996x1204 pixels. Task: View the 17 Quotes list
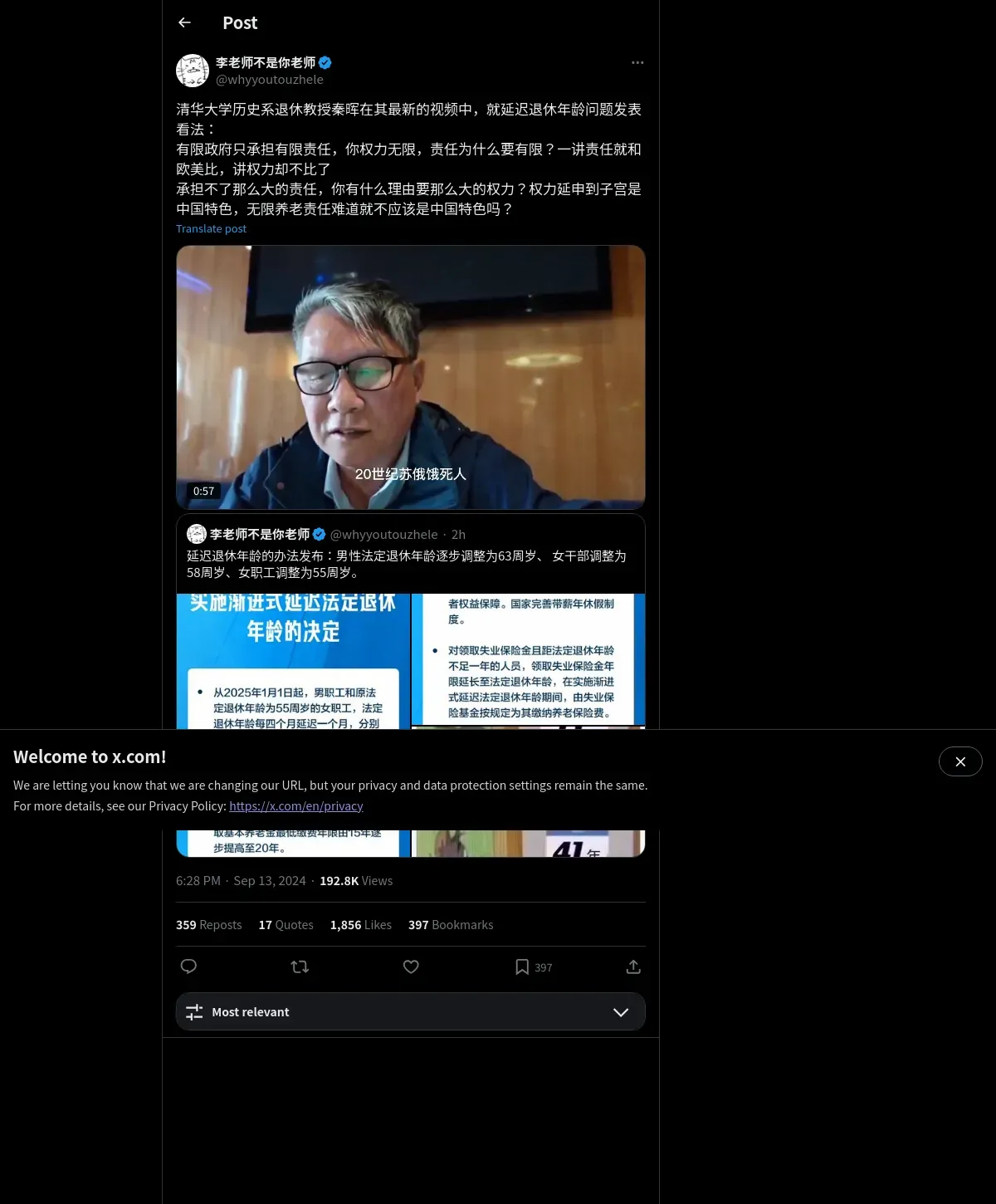[286, 925]
